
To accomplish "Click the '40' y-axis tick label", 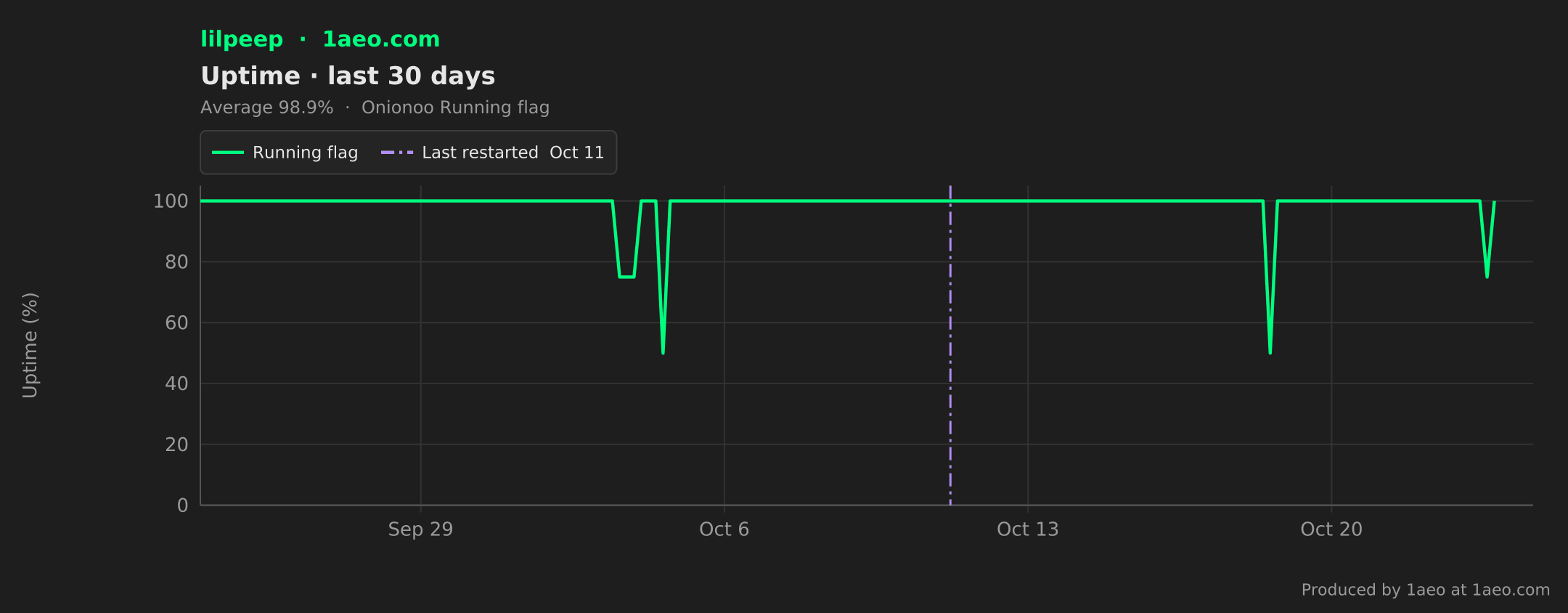I will point(176,383).
